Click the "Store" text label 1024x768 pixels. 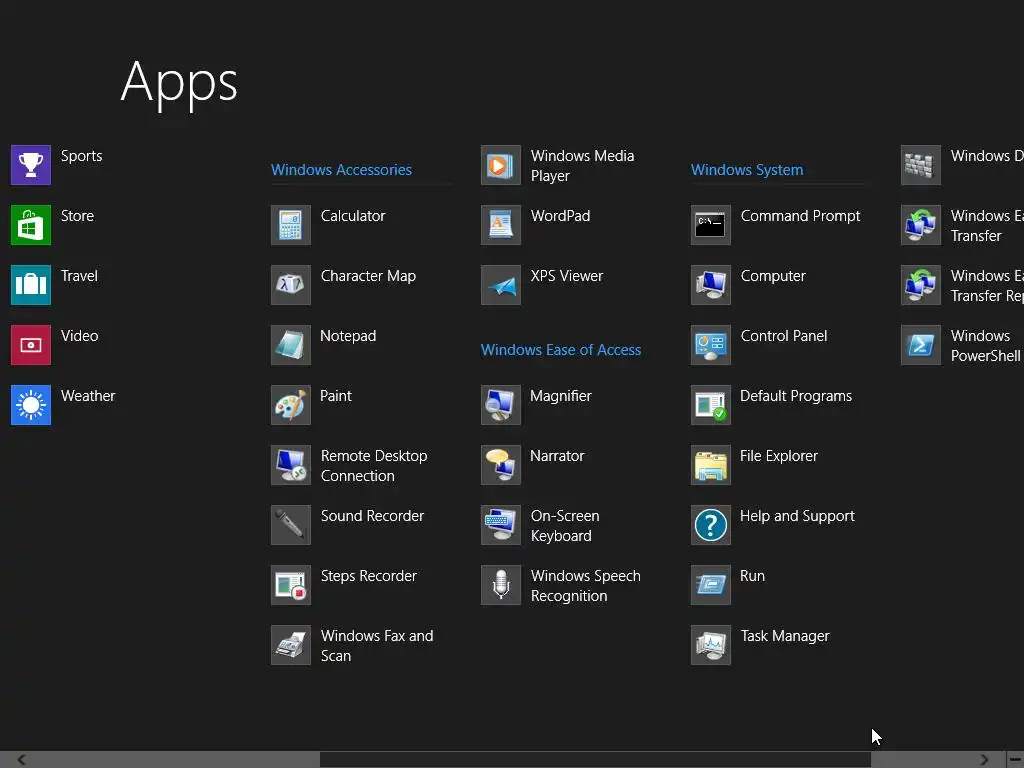click(x=77, y=216)
